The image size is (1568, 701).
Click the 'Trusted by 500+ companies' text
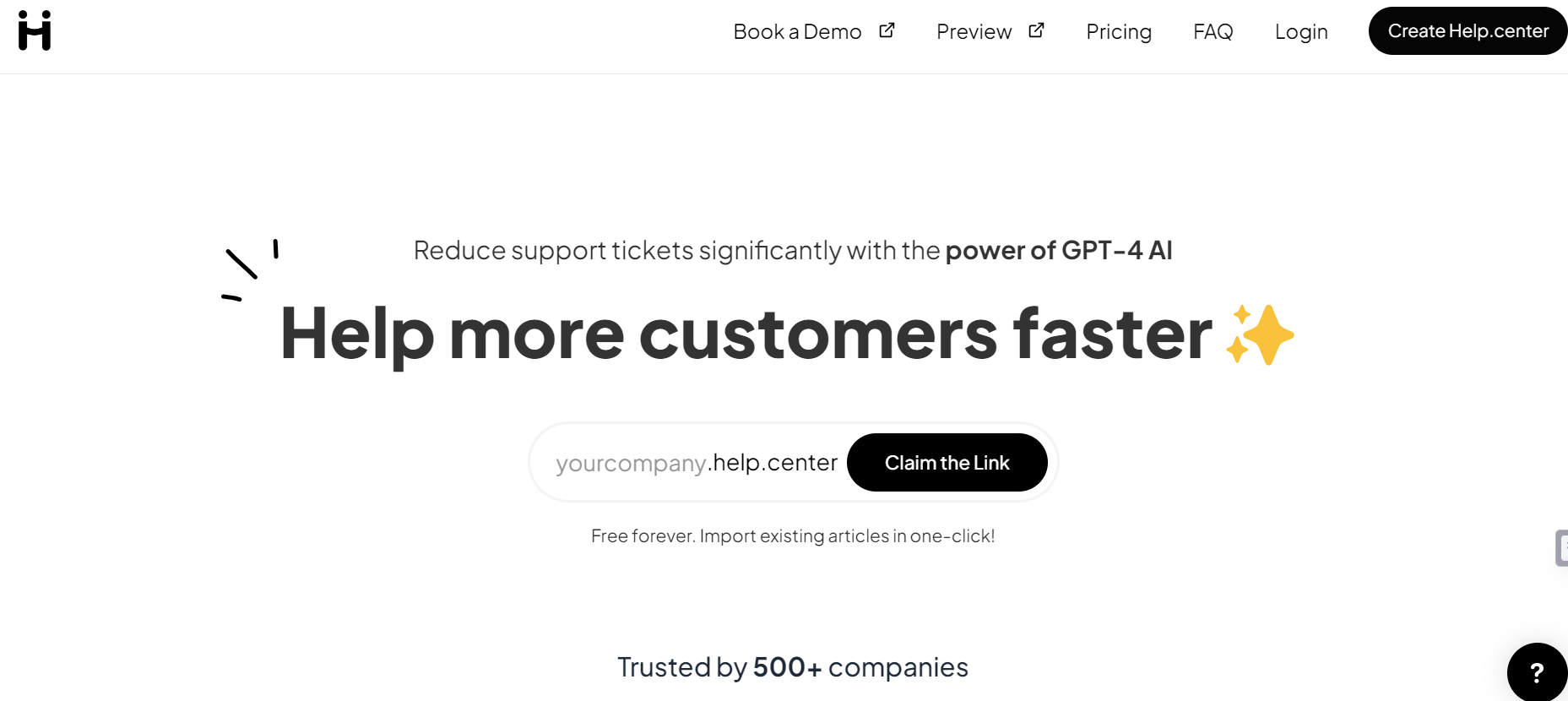792,666
